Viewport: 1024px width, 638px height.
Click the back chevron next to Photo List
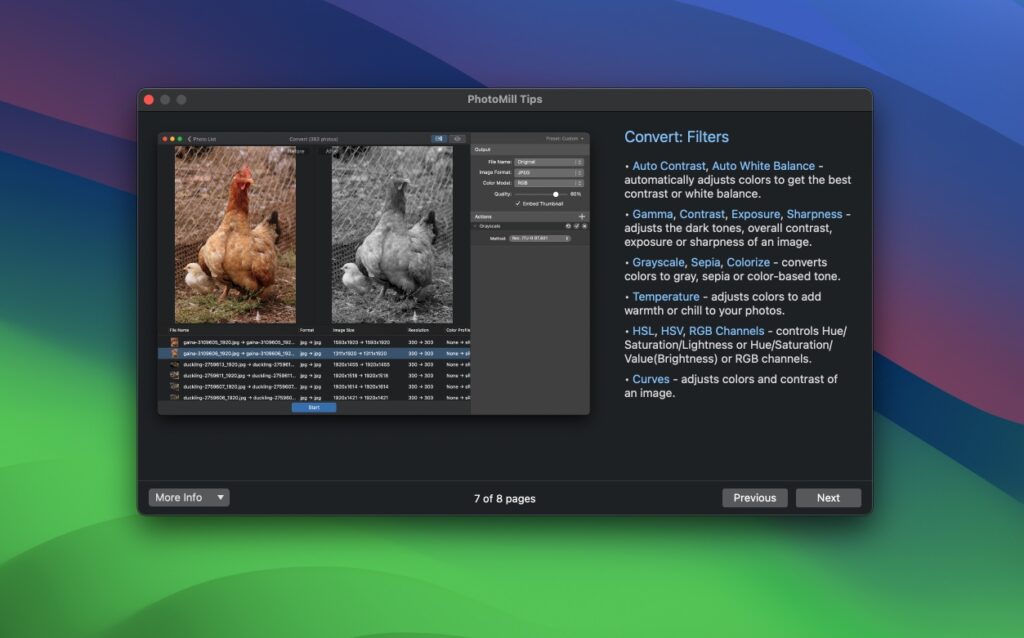pyautogui.click(x=189, y=138)
